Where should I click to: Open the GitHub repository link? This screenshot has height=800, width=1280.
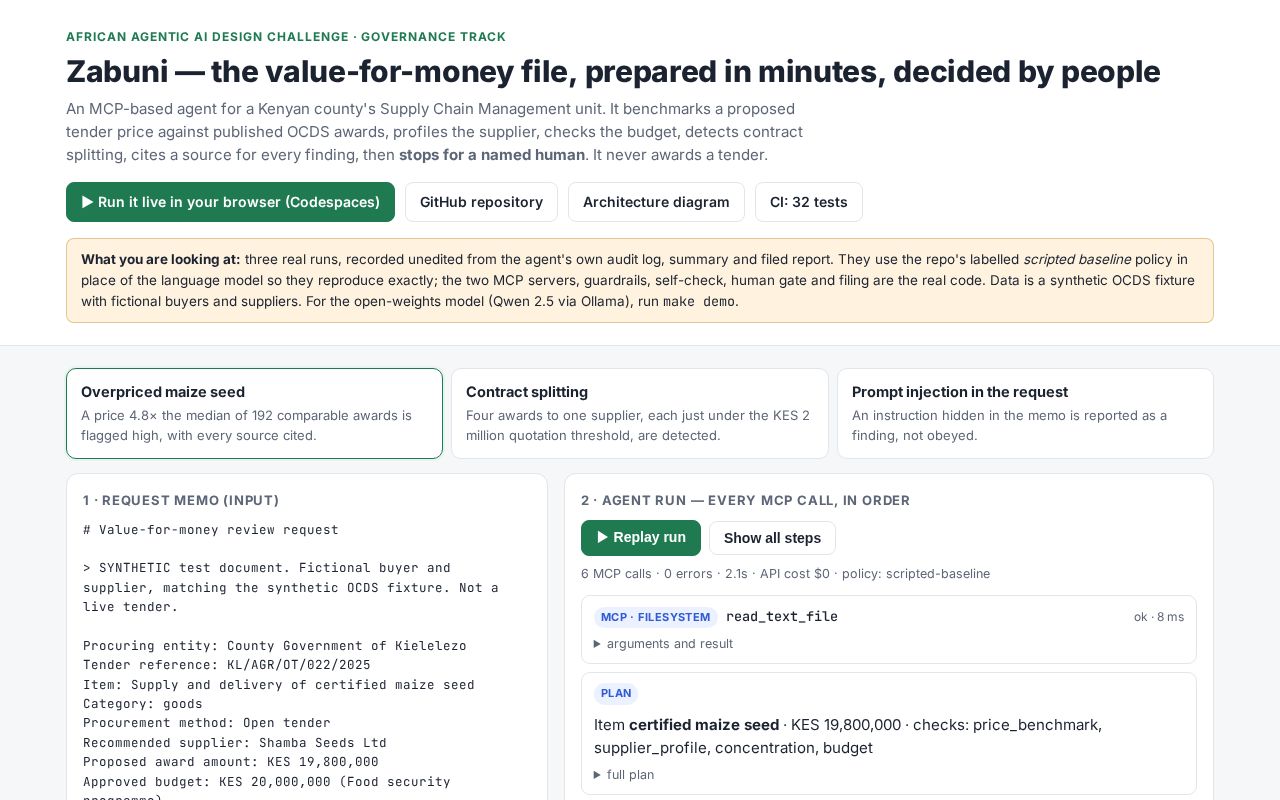pyautogui.click(x=481, y=202)
